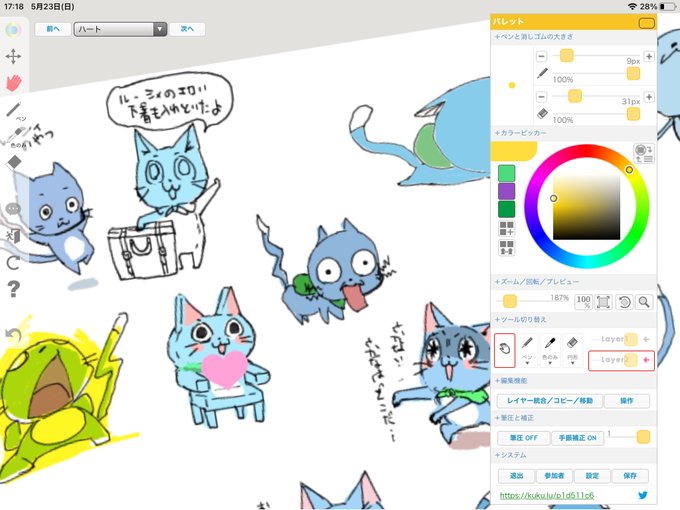
Task: Open help with the question mark icon
Action: pyautogui.click(x=13, y=289)
